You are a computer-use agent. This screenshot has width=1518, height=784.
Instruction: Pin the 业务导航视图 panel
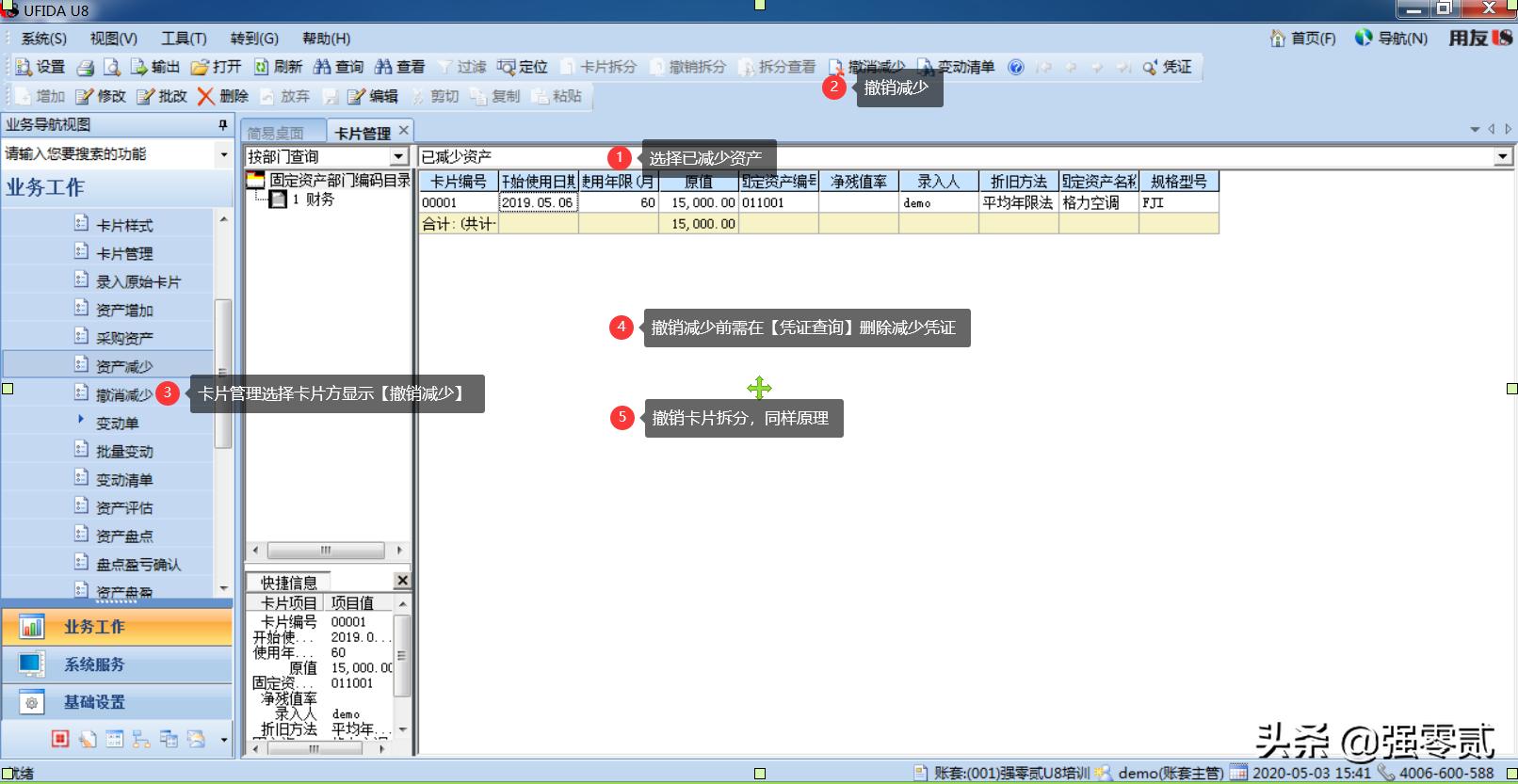223,124
